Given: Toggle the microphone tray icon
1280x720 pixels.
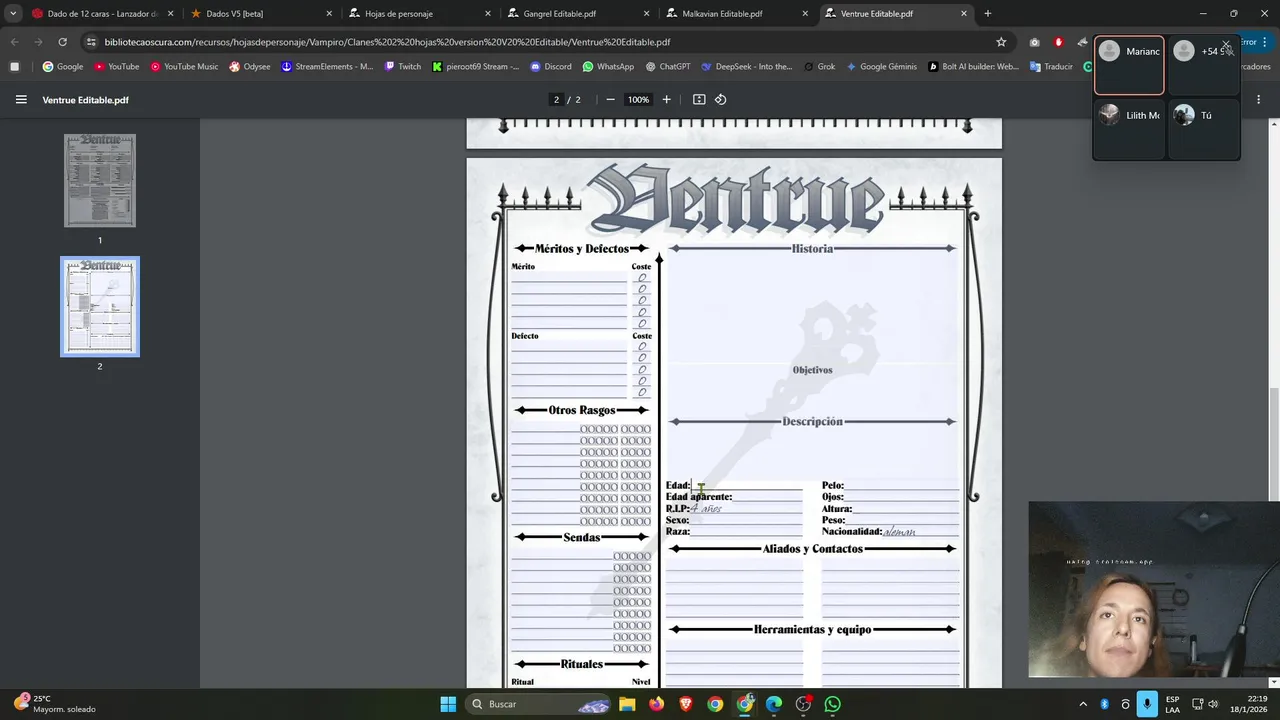Looking at the screenshot, I should tap(1146, 704).
